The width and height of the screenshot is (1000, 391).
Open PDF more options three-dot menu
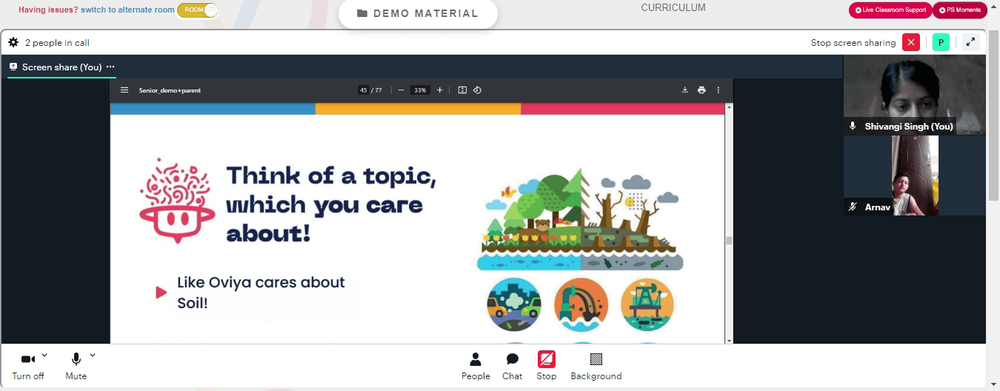point(718,90)
